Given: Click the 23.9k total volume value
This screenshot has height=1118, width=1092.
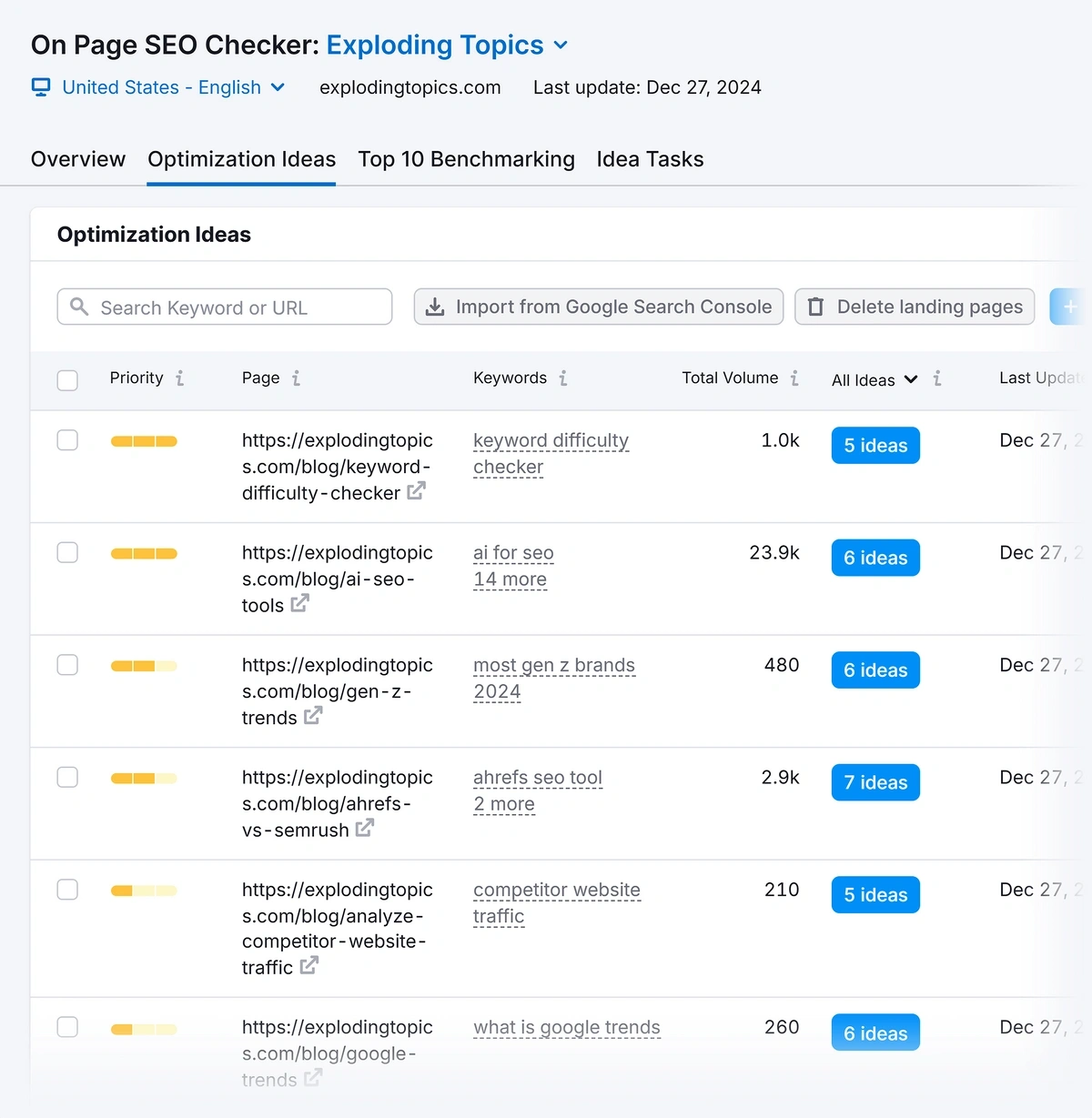Looking at the screenshot, I should coord(774,553).
